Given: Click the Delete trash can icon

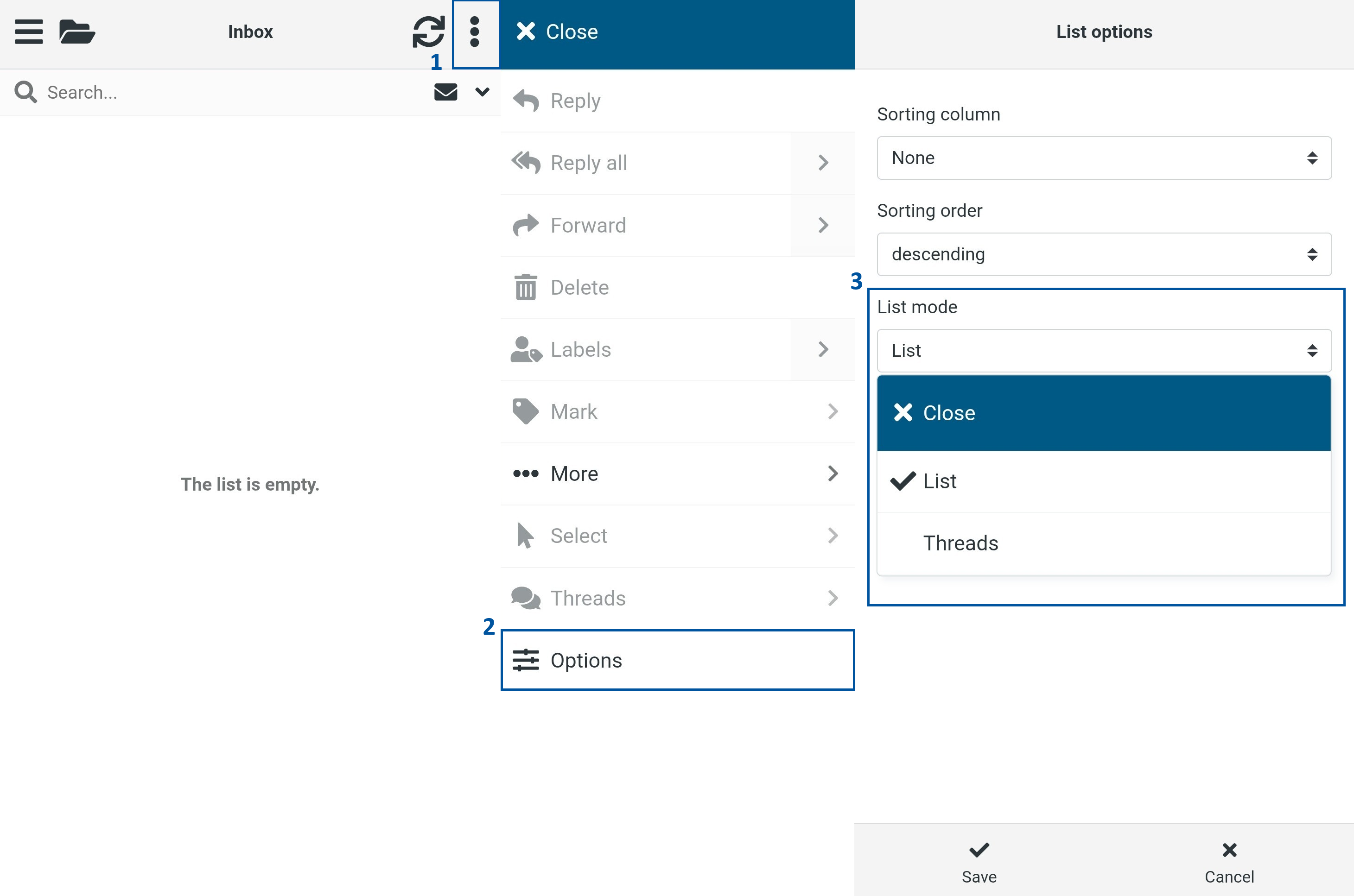Looking at the screenshot, I should pos(526,287).
